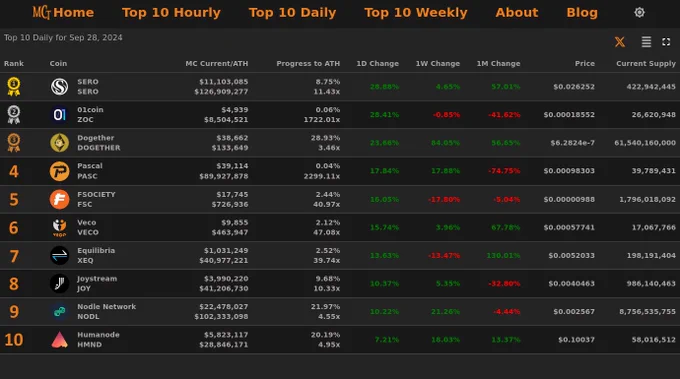Sort by Current Supply header
Screen dimensions: 680x379
click(646, 63)
